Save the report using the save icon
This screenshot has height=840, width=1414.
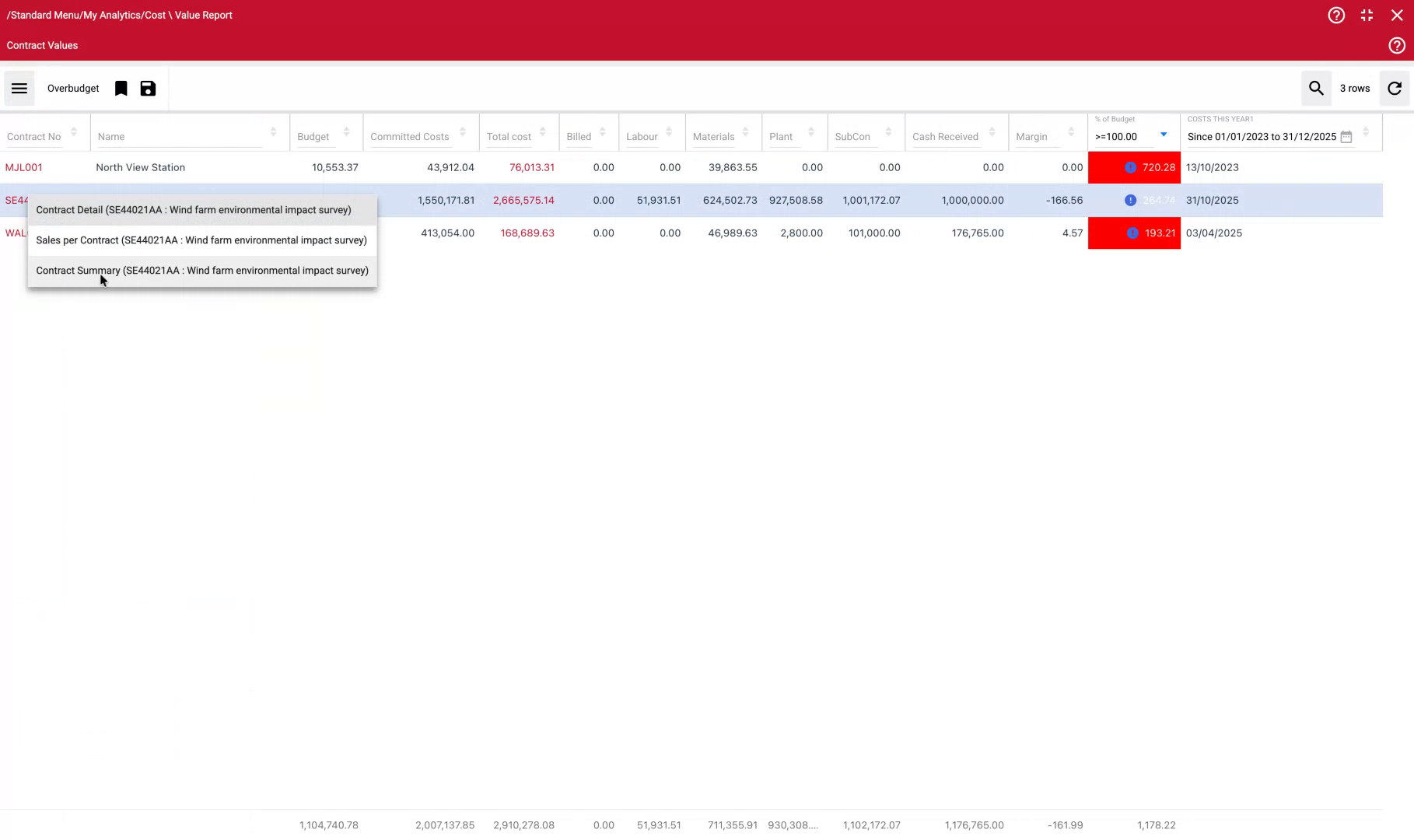point(148,88)
